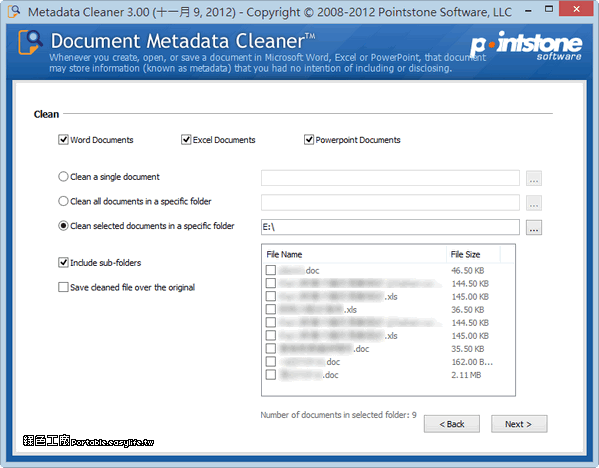Click Number of documents in selected folder text
This screenshot has height=468, width=599.
pos(338,415)
